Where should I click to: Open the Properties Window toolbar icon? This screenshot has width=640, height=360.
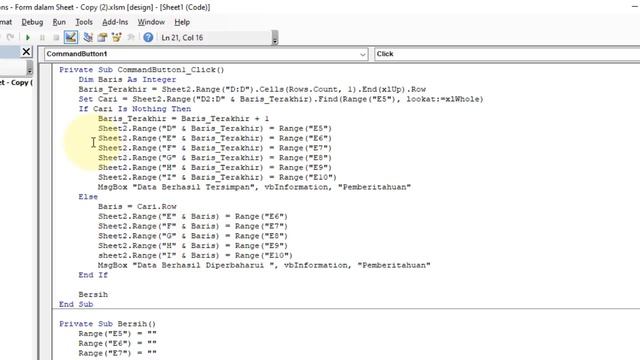point(102,38)
